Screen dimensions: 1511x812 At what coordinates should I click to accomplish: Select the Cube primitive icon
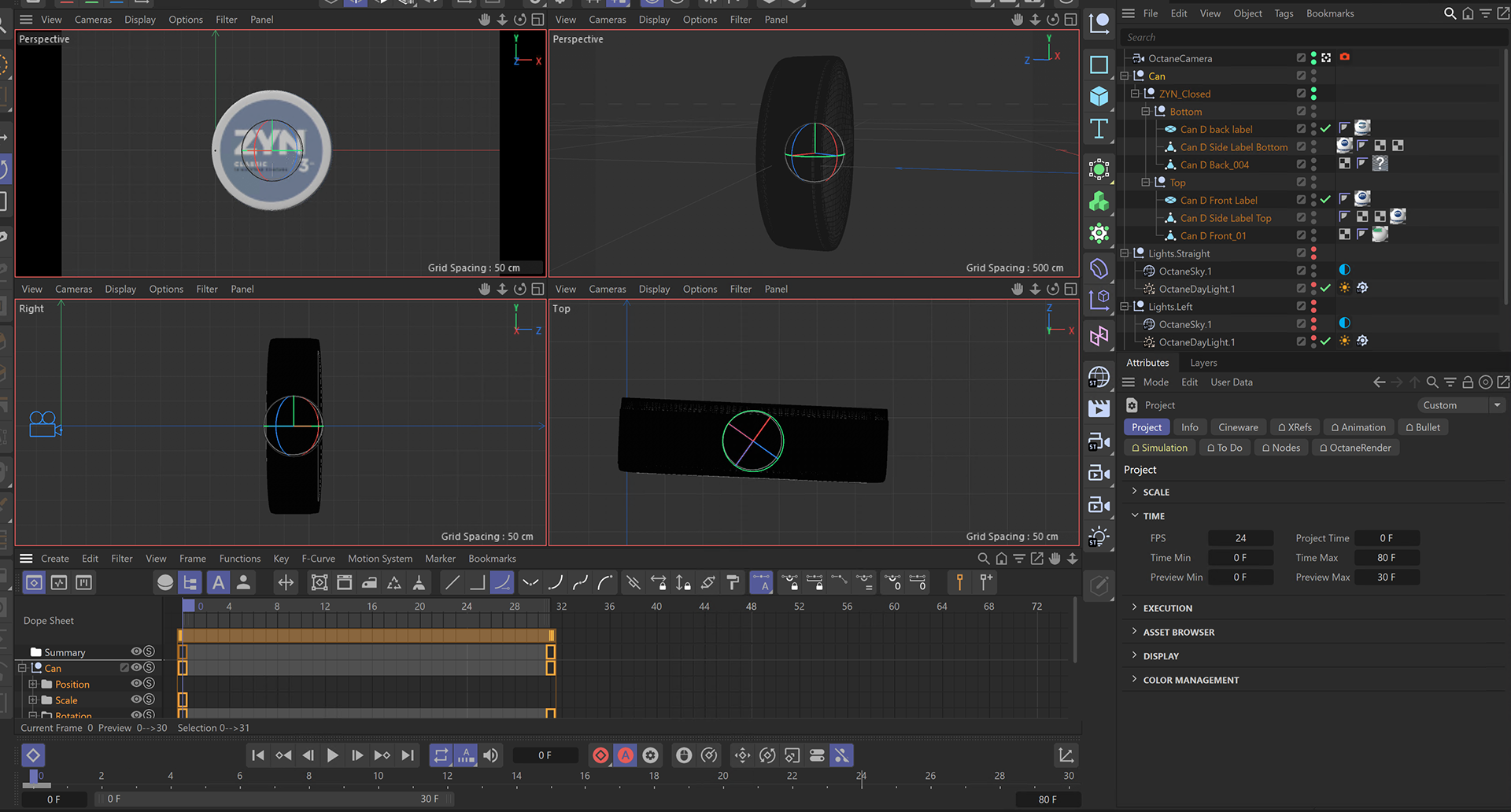click(1099, 96)
